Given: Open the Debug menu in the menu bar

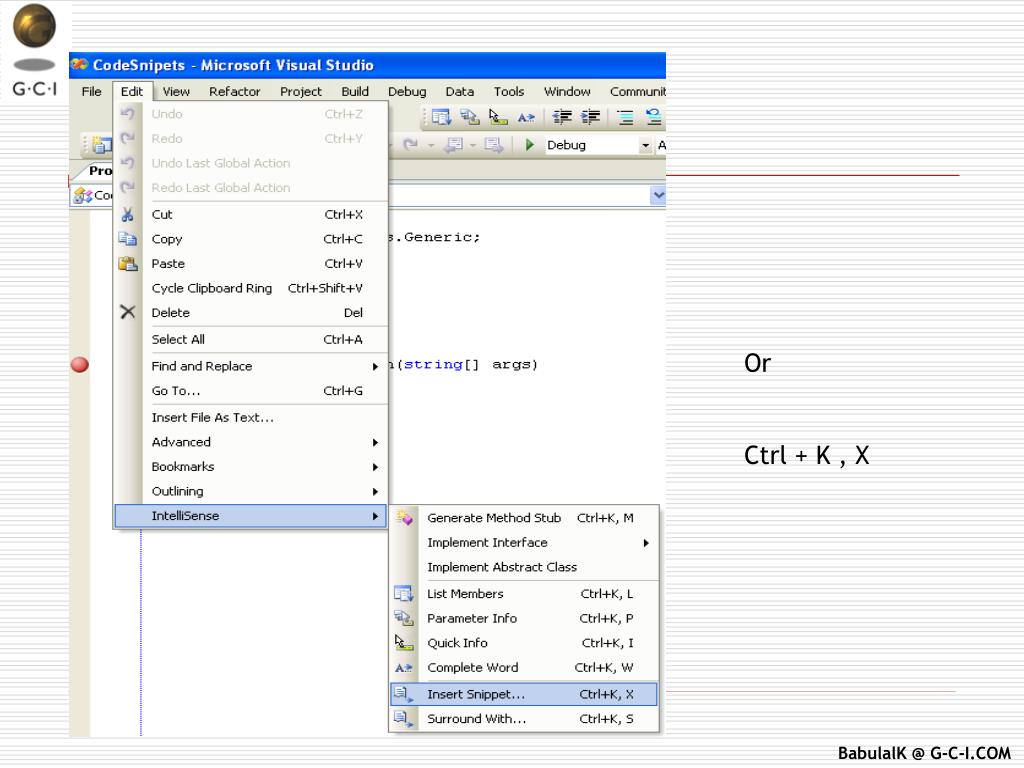Looking at the screenshot, I should coord(407,91).
